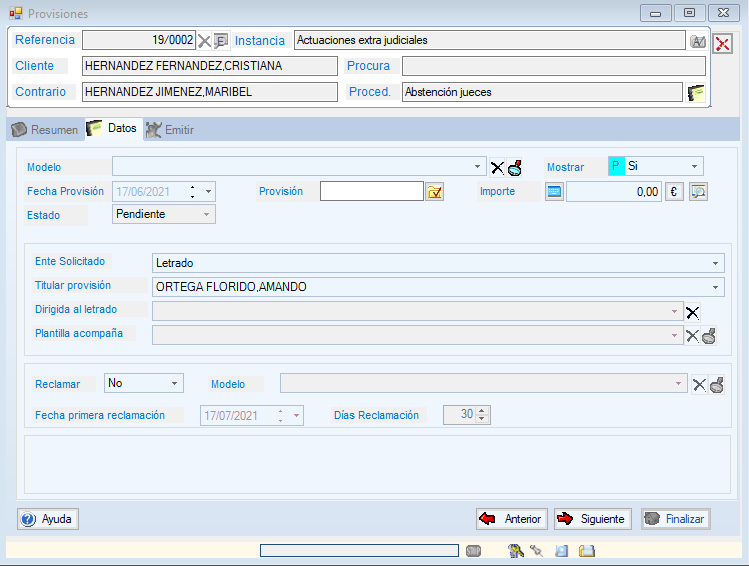
Task: Clear the top Modelo field with X icon
Action: [x=497, y=167]
